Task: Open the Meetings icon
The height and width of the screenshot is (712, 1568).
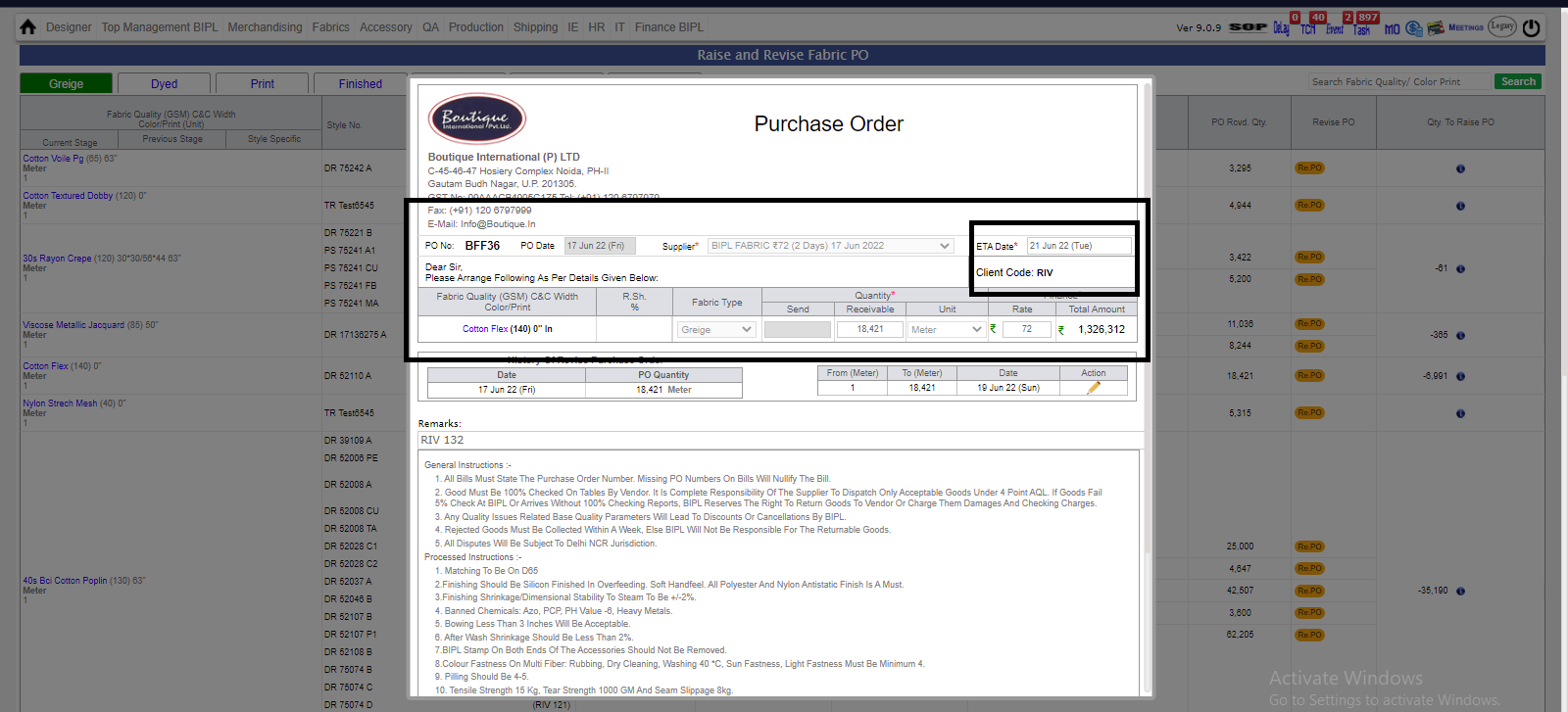Action: click(x=1466, y=27)
